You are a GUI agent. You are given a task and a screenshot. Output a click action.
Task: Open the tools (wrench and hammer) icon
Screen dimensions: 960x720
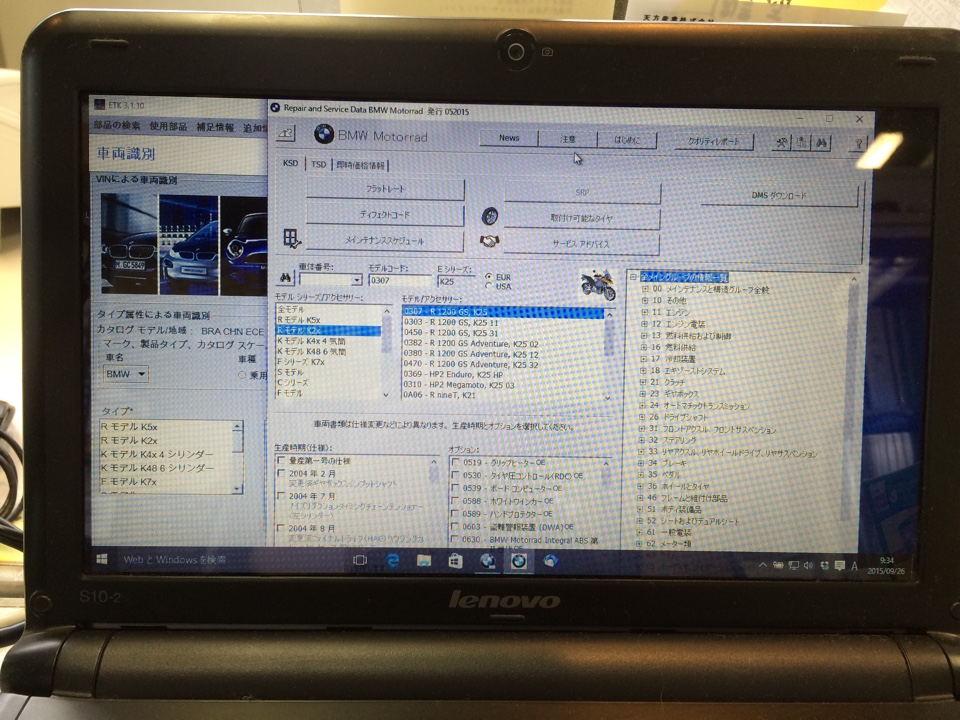(x=782, y=142)
